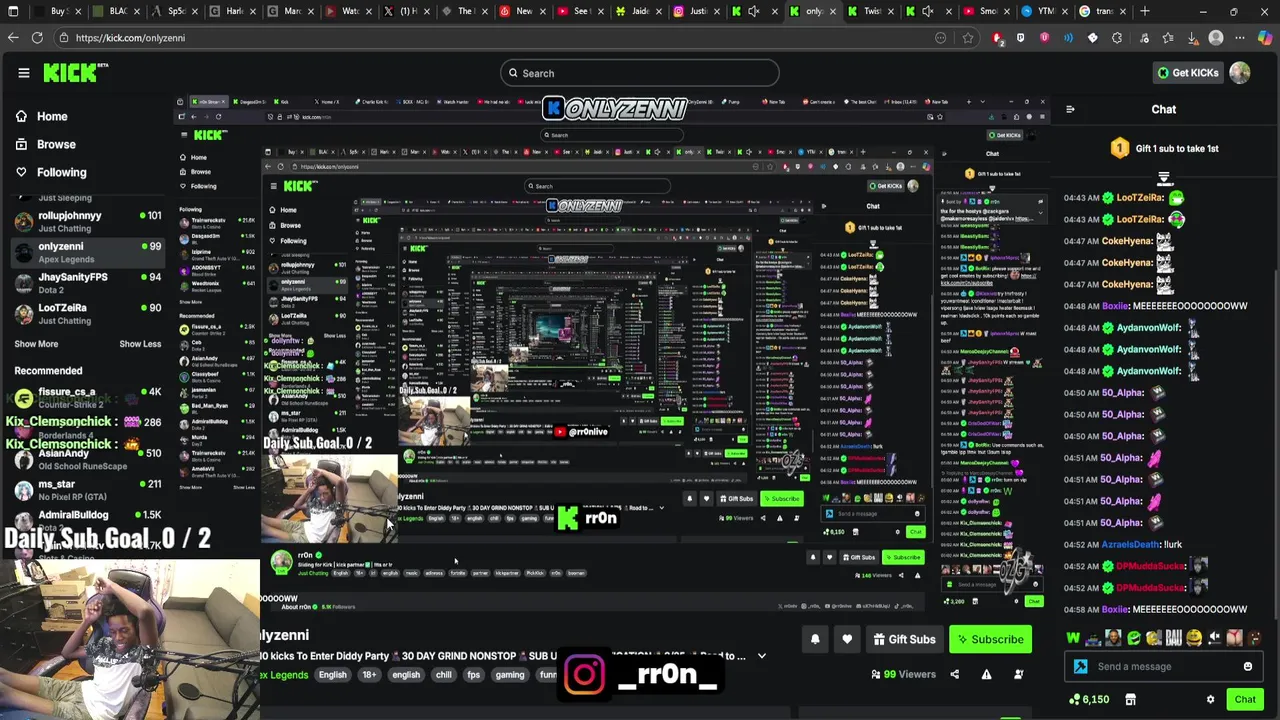Focus the Kick search box
This screenshot has height=720, width=1280.
point(640,73)
